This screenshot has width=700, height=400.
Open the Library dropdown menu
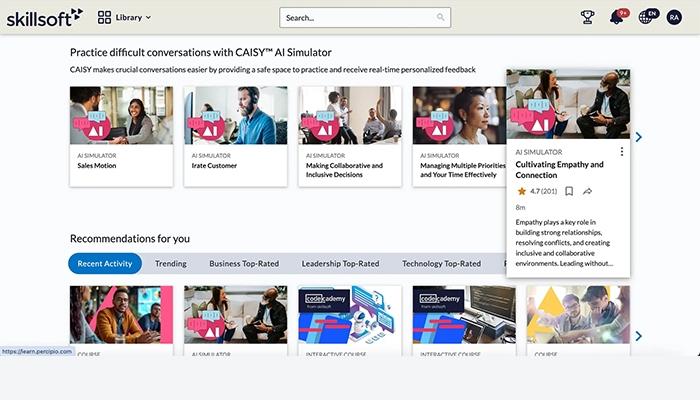click(x=125, y=17)
